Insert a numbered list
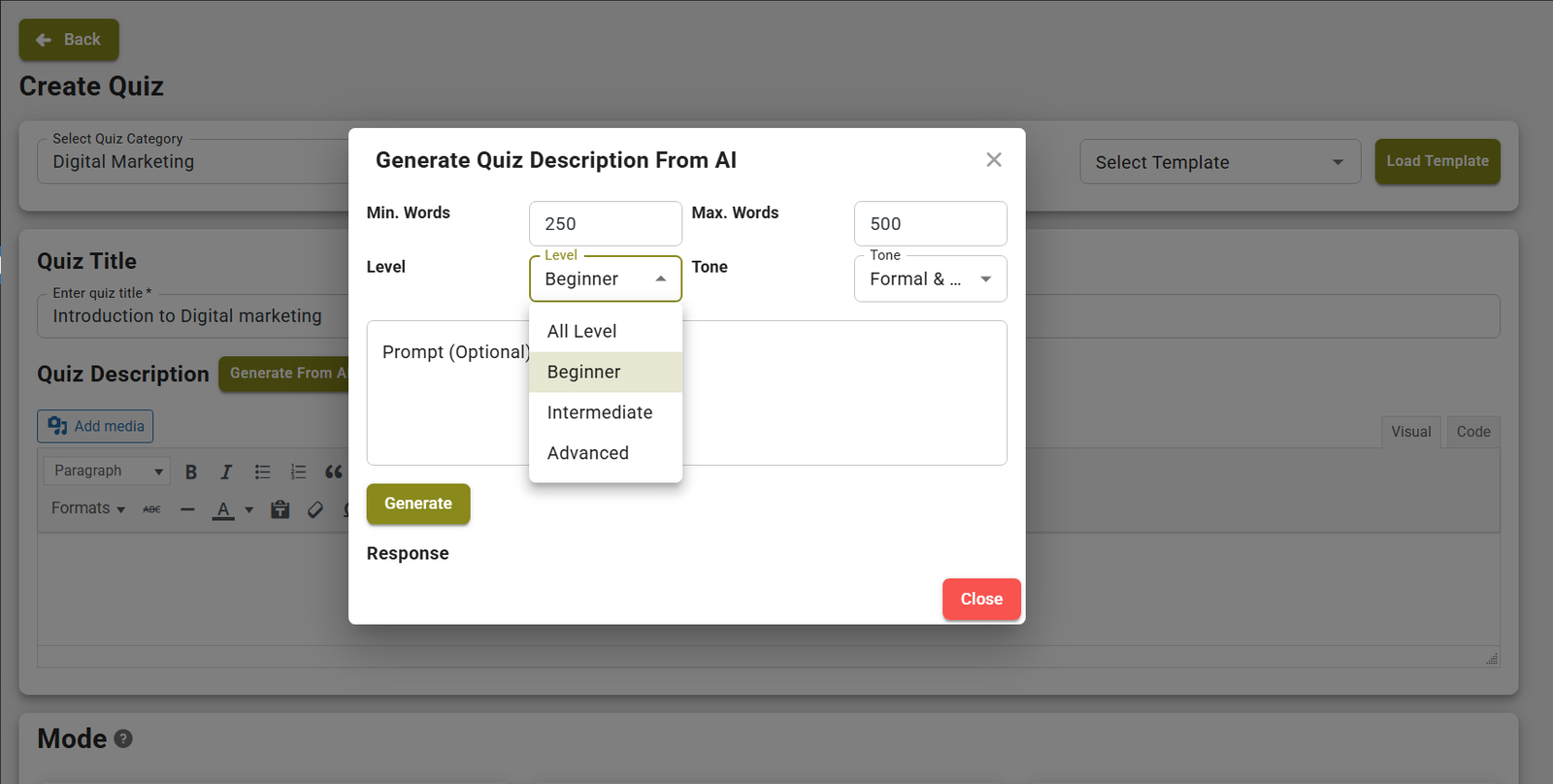The width and height of the screenshot is (1553, 784). click(298, 472)
